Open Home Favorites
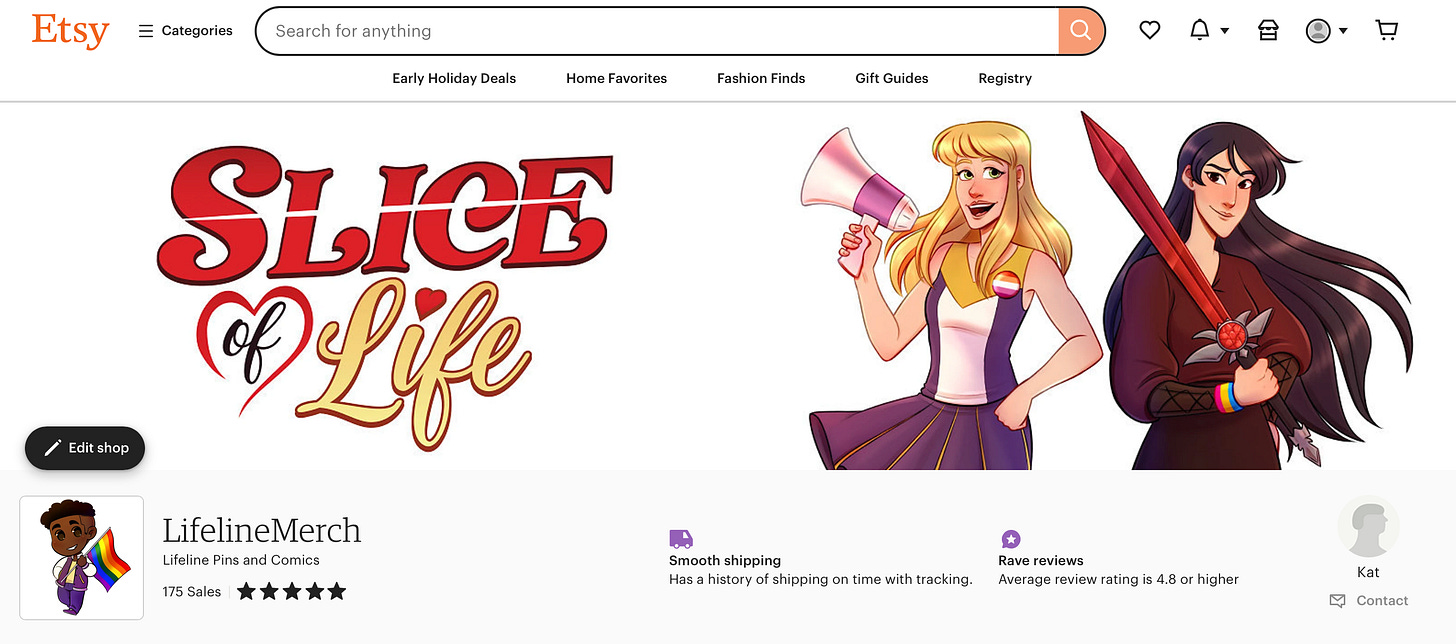 [x=616, y=78]
